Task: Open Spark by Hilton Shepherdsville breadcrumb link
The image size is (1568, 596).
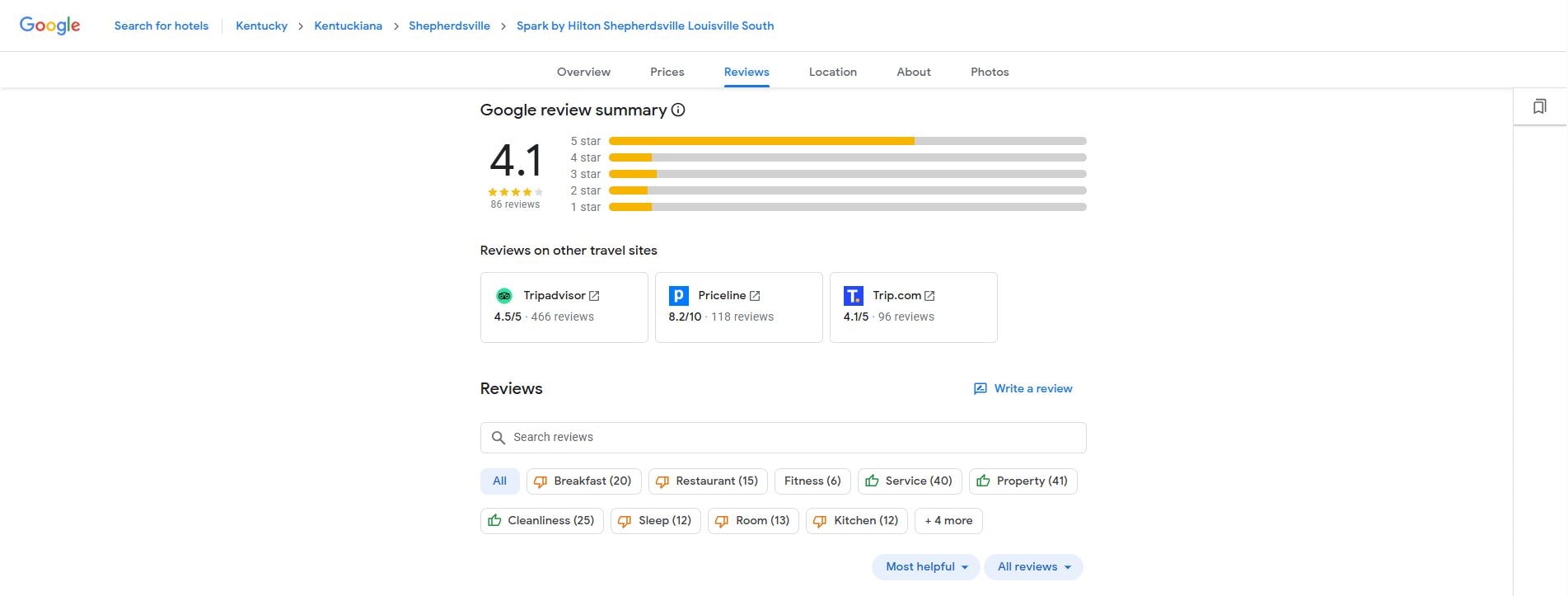Action: point(645,26)
